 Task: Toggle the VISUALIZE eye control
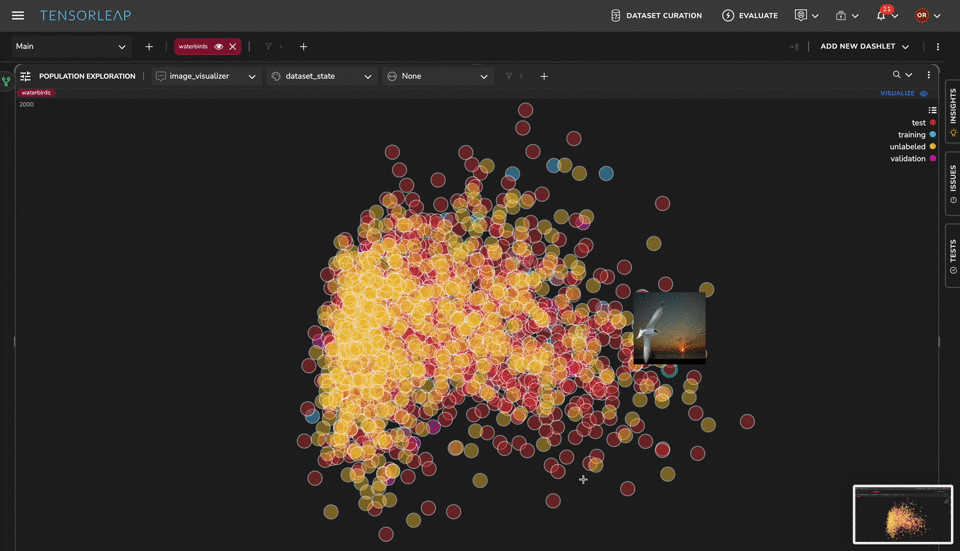[x=923, y=93]
